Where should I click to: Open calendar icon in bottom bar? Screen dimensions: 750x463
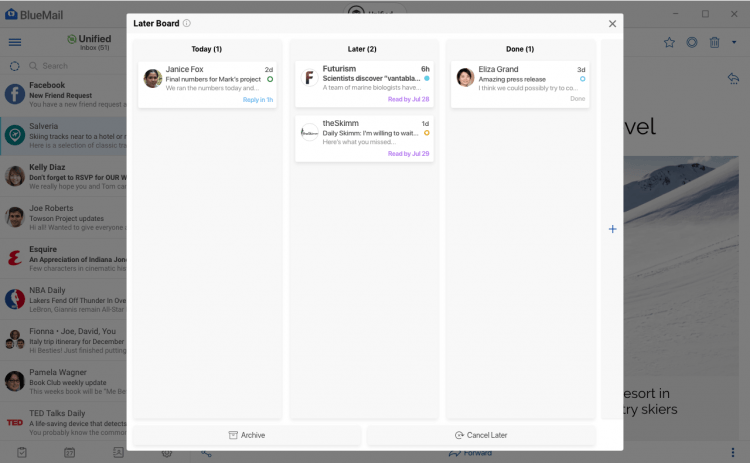click(x=70, y=452)
